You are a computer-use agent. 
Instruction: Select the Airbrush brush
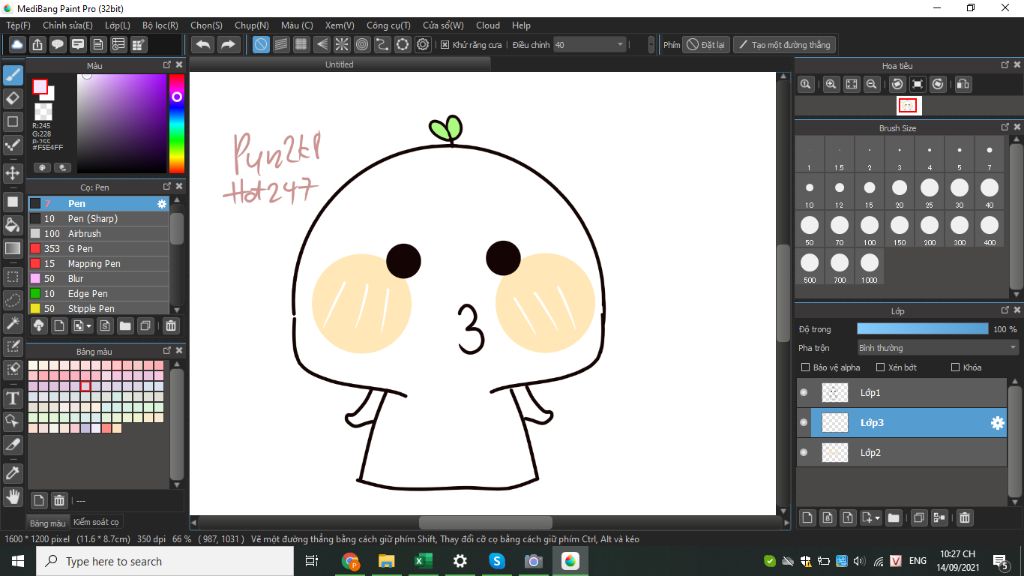(x=99, y=234)
